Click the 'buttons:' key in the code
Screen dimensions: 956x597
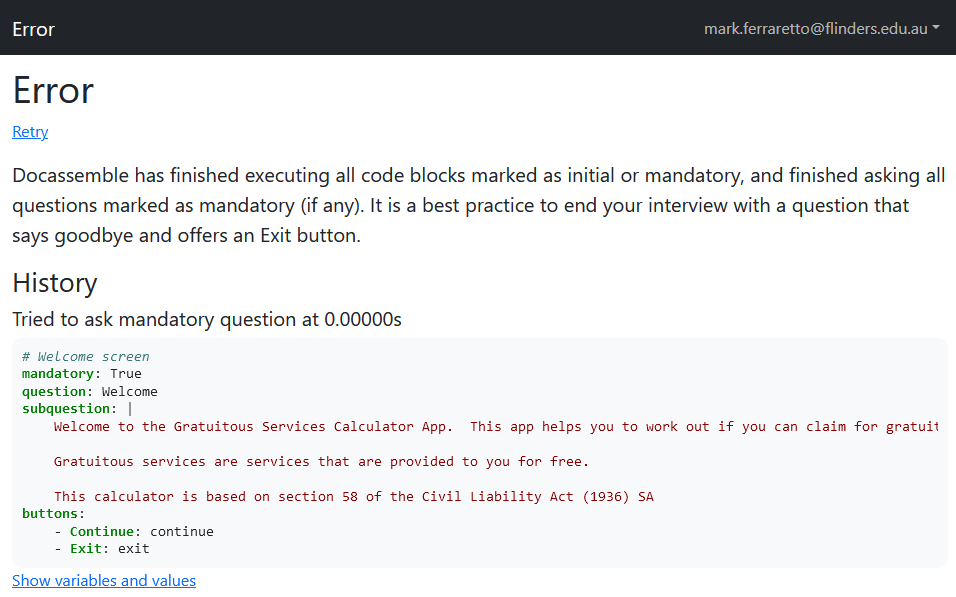click(50, 514)
